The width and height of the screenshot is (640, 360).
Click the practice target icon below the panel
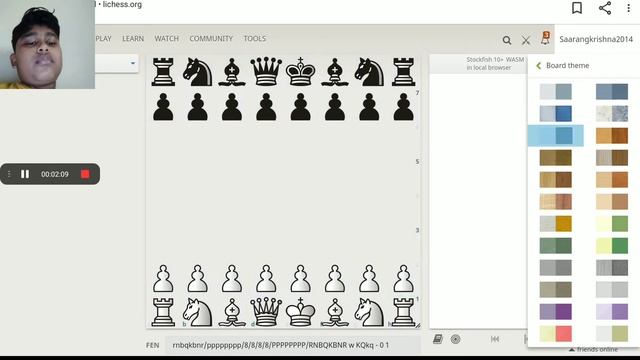[x=456, y=339]
